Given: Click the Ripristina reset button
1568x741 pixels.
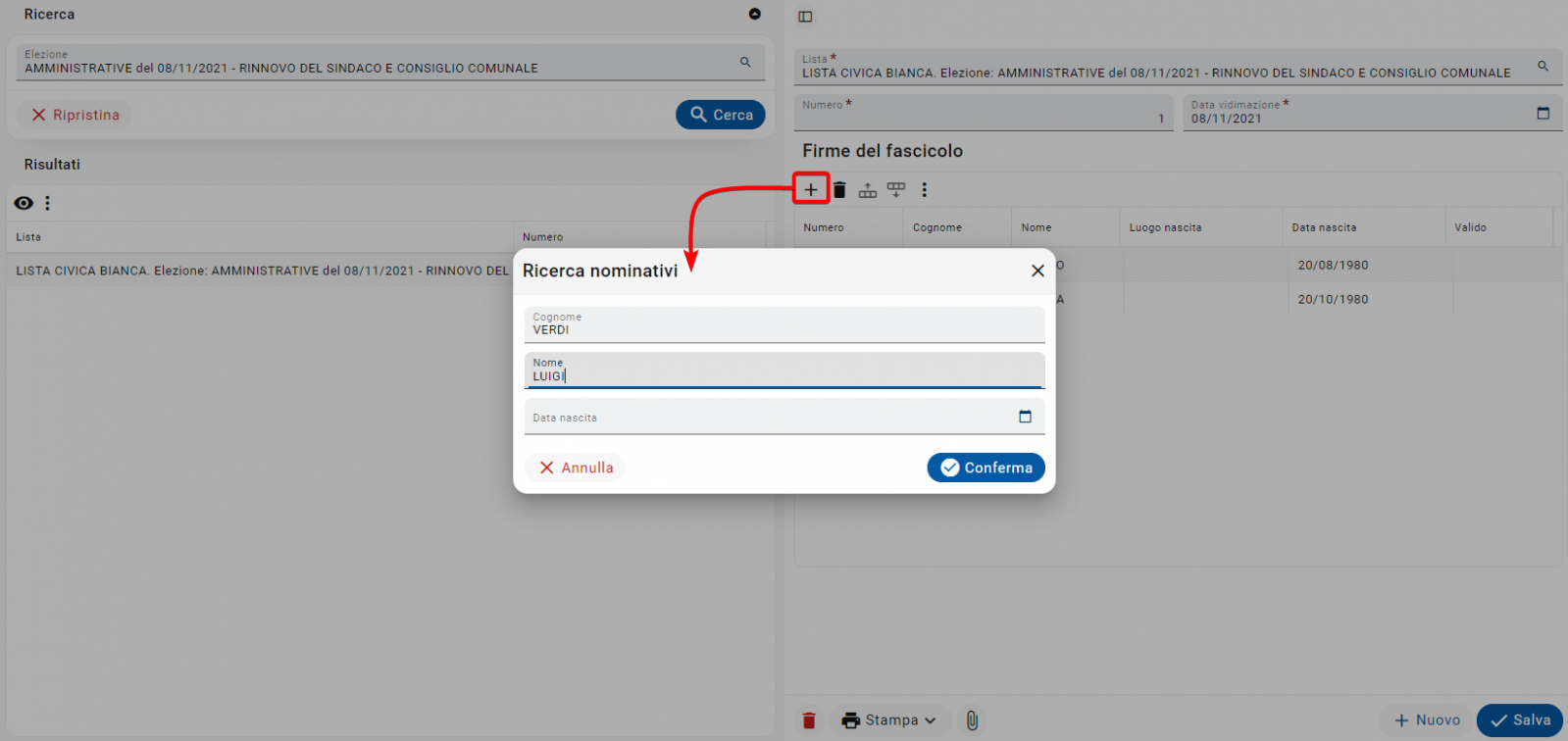Looking at the screenshot, I should tap(76, 115).
